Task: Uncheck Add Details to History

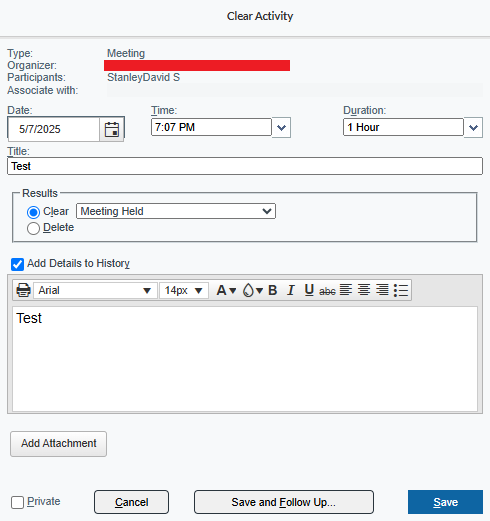Action: [17, 264]
